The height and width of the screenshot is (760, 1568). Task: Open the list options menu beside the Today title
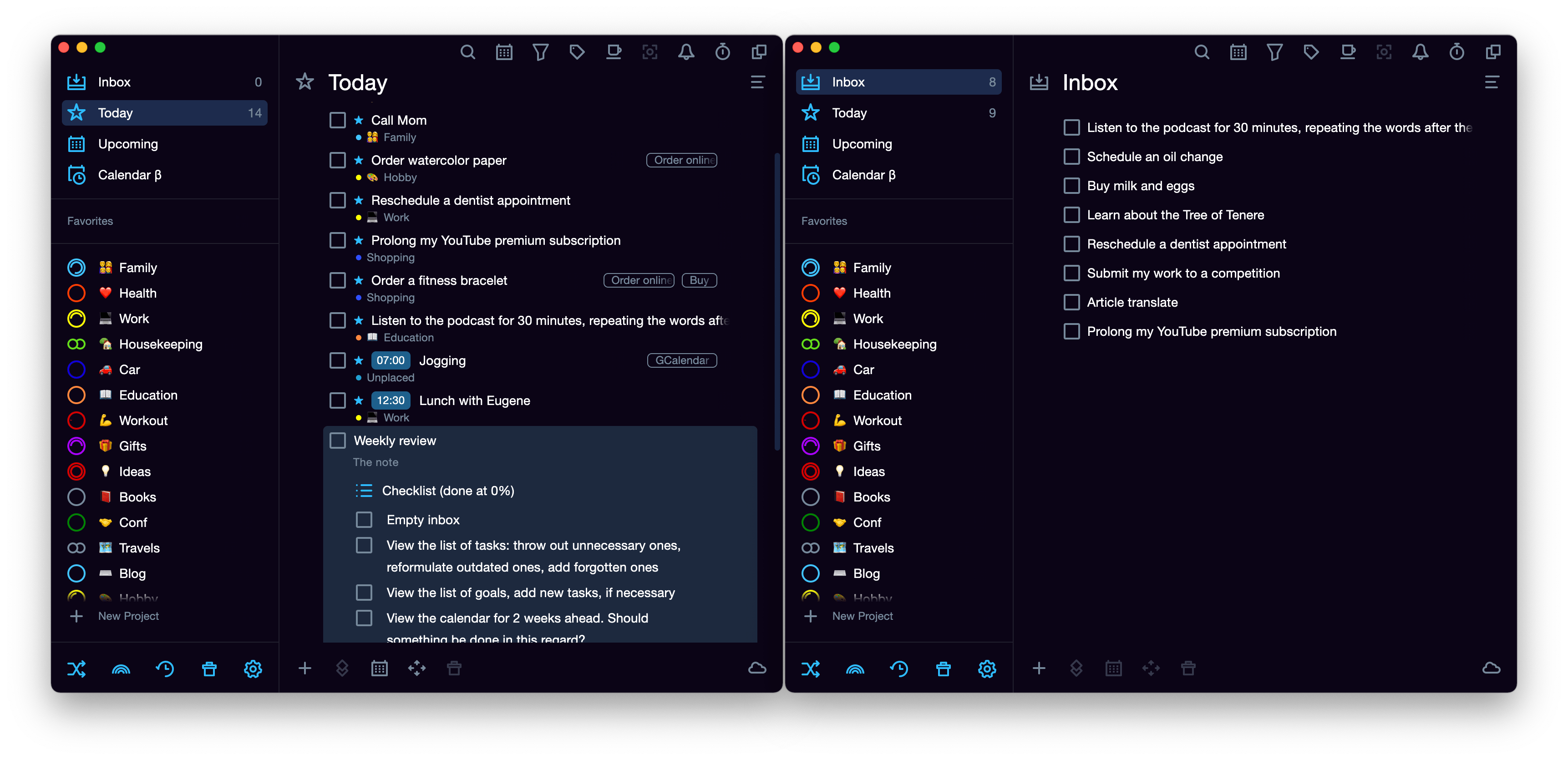click(x=757, y=82)
